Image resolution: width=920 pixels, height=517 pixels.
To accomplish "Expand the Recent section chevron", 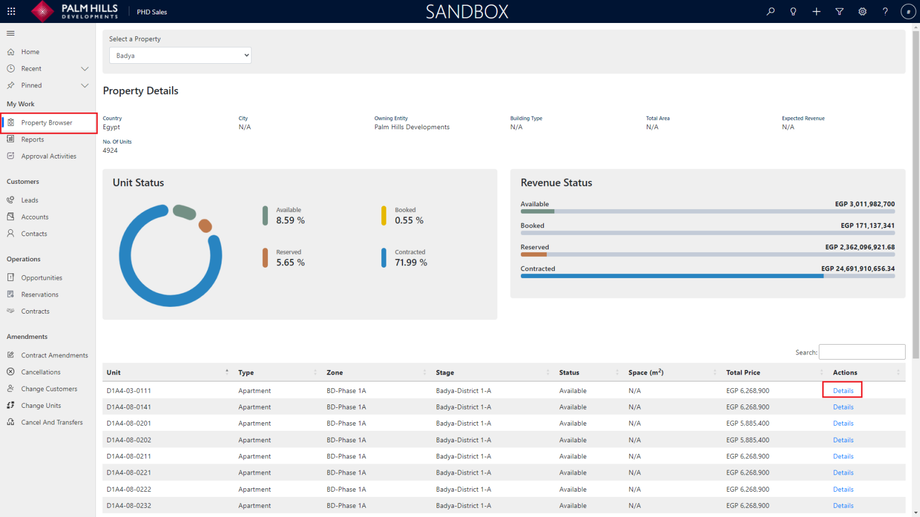I will click(x=84, y=69).
